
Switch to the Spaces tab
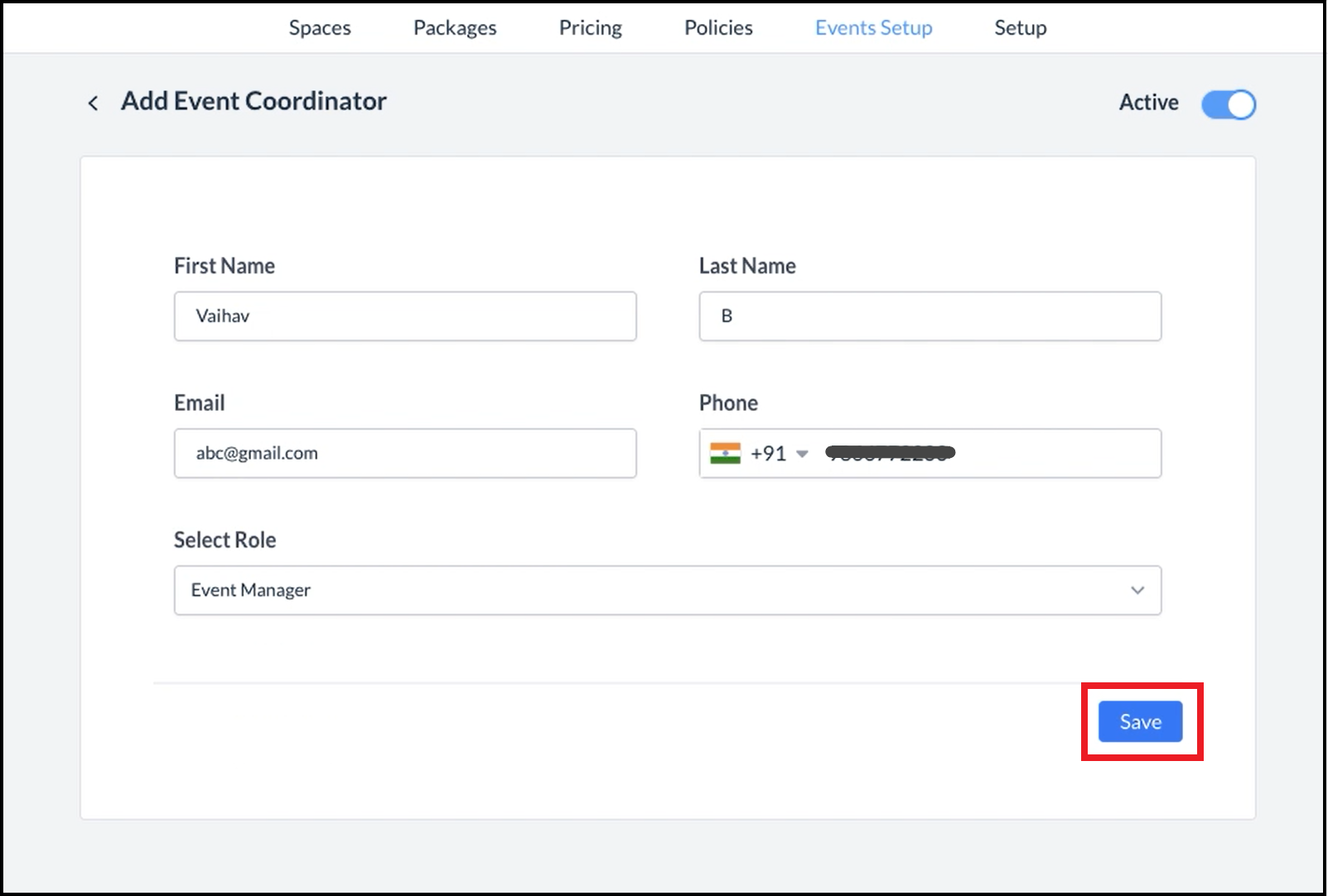pyautogui.click(x=320, y=28)
